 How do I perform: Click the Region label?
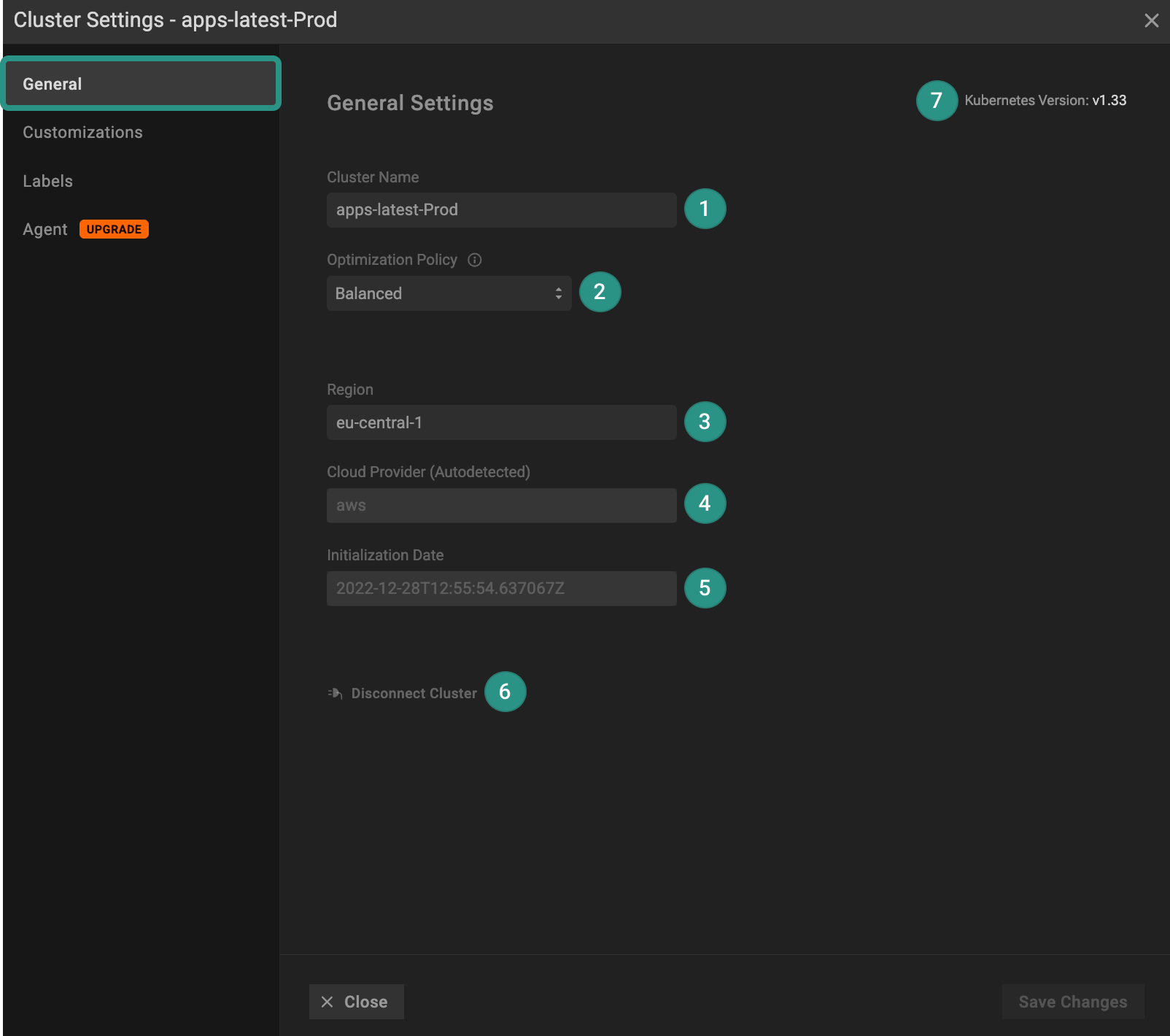(x=349, y=390)
